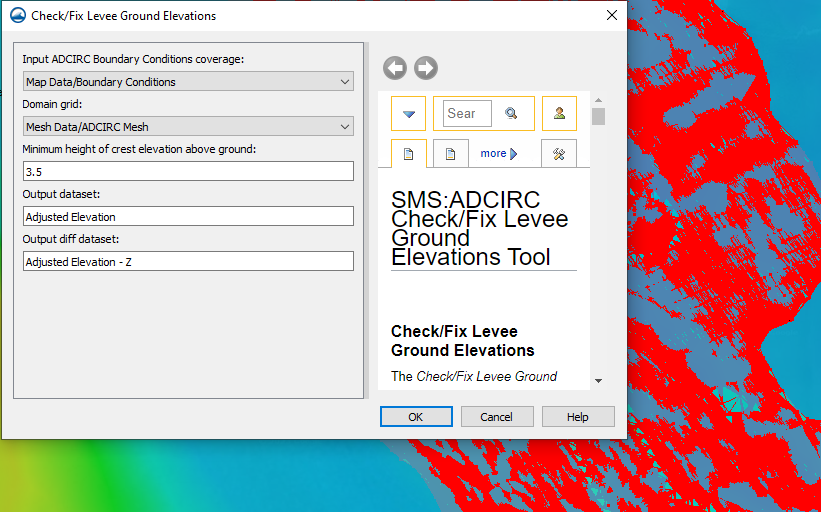821x512 pixels.
Task: Click the help panel scroll-down arrow
Action: [598, 381]
